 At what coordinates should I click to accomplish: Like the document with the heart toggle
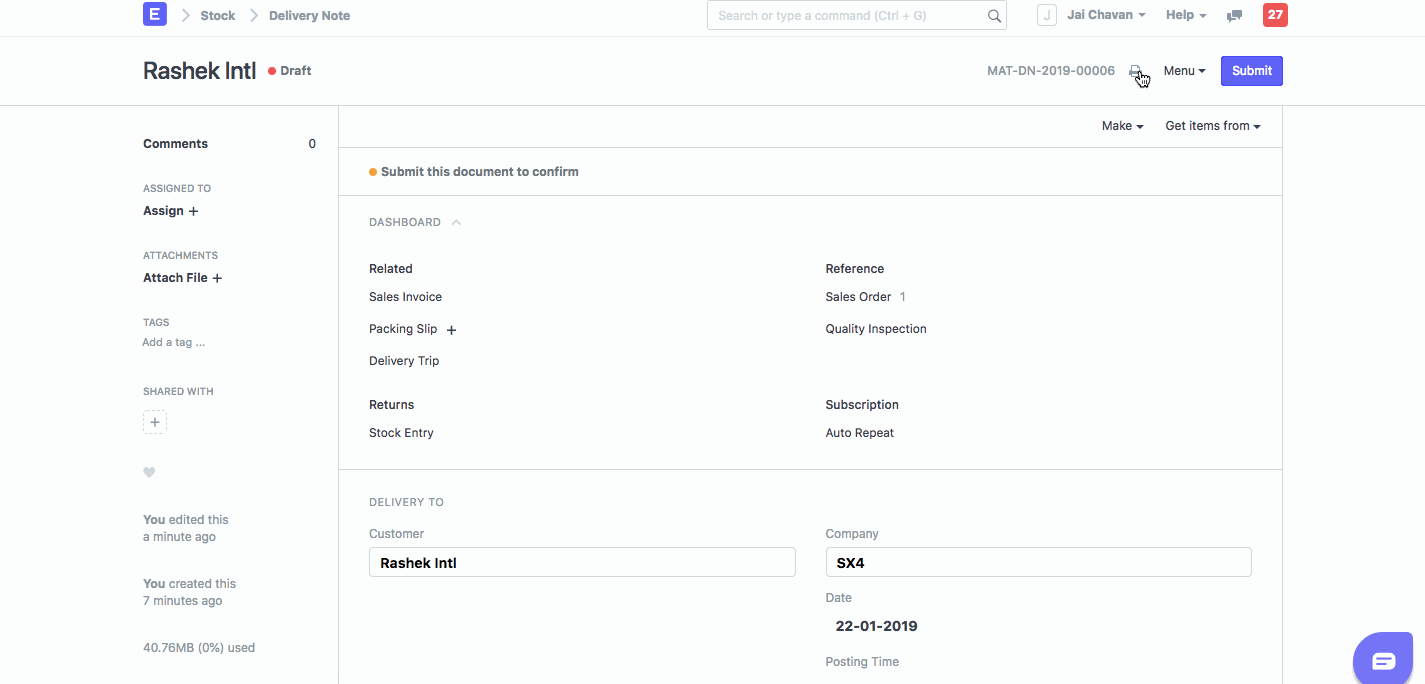tap(149, 472)
